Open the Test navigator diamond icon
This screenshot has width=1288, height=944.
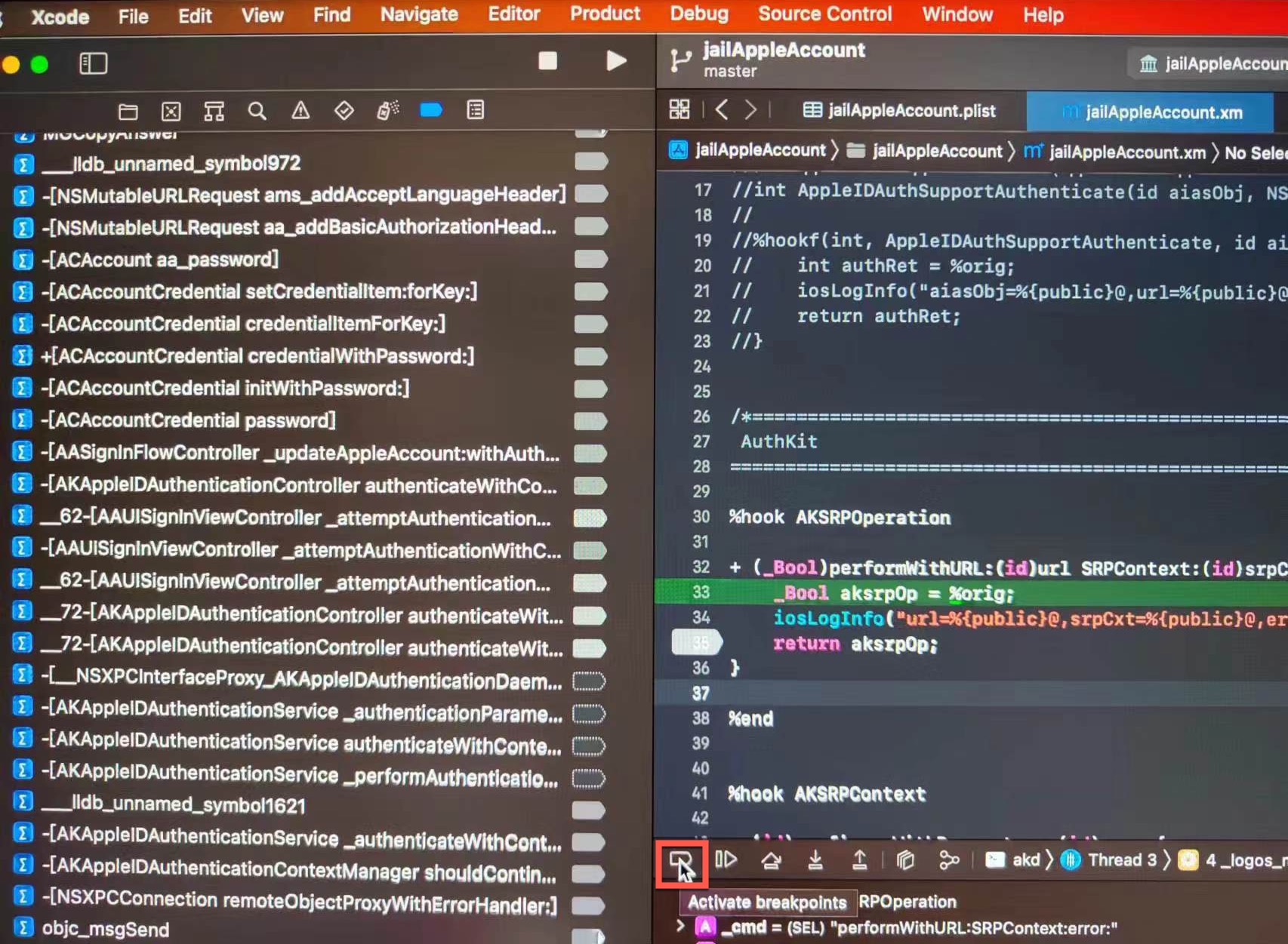click(344, 111)
